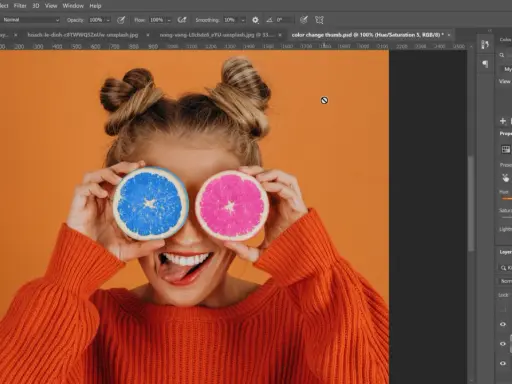Screen dimensions: 512x384
Task: Toggle pressure for size icon in options bar
Action: [x=304, y=20]
